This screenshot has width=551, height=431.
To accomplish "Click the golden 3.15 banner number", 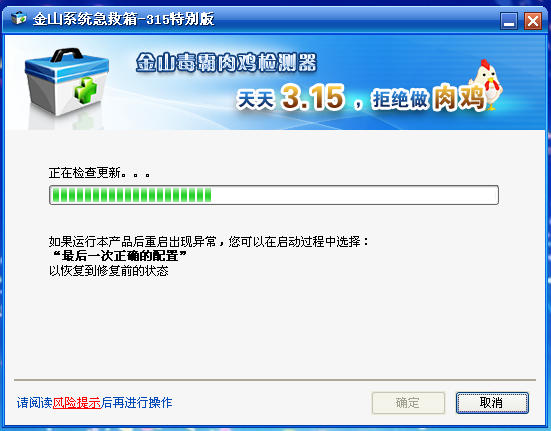I will click(313, 97).
